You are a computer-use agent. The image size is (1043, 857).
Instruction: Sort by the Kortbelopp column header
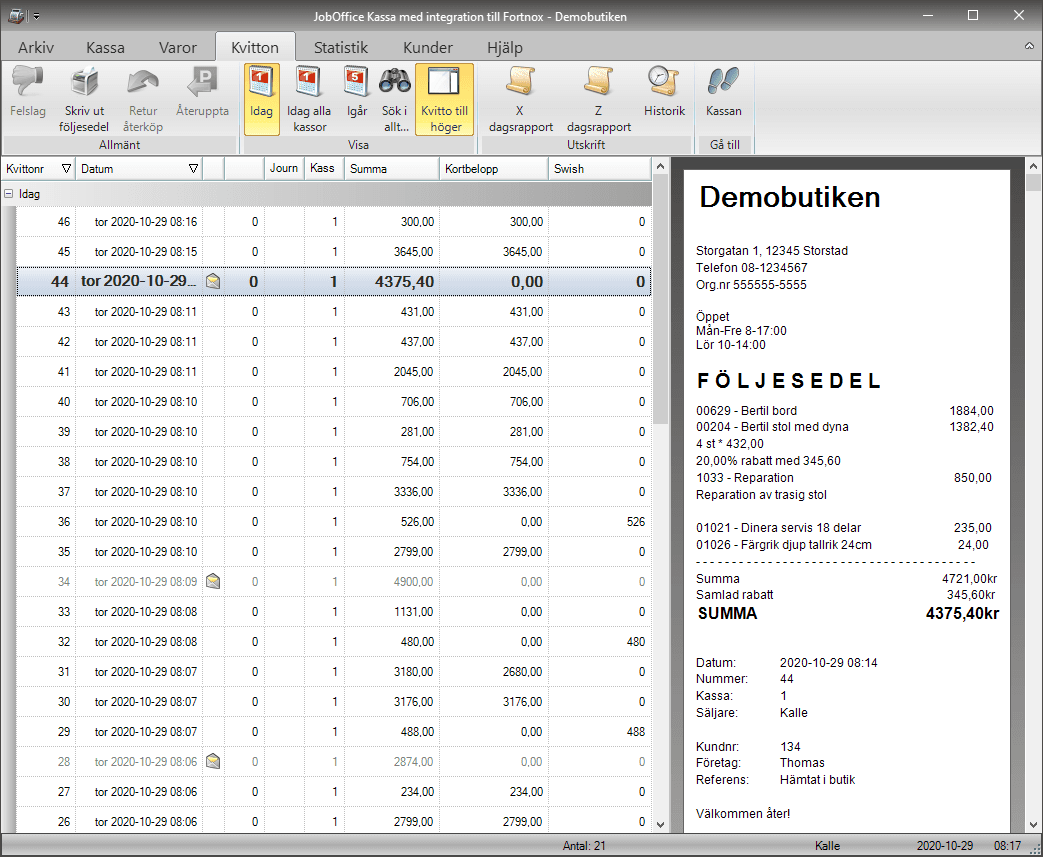(x=494, y=168)
